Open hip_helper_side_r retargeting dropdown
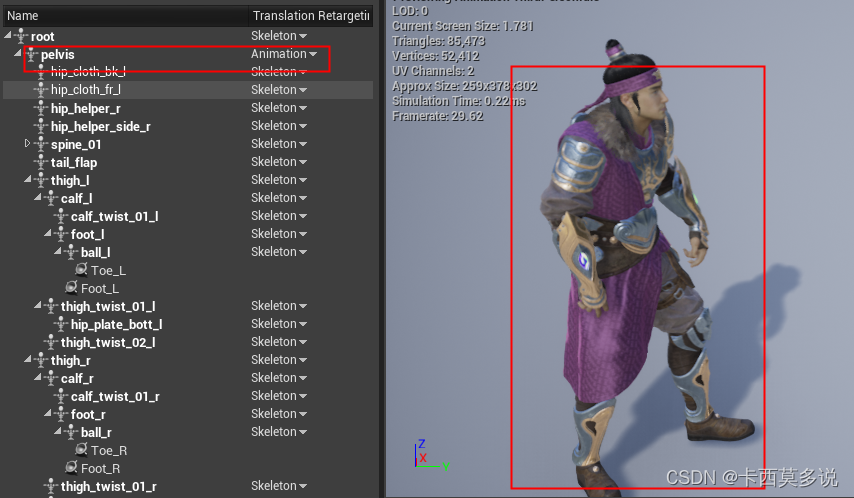The image size is (854, 498). (279, 126)
